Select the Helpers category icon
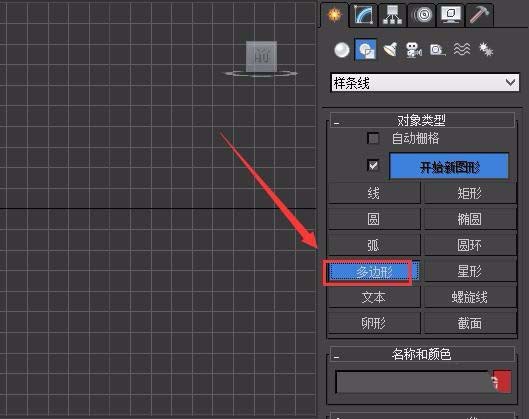Image resolution: width=529 pixels, height=419 pixels. (437, 50)
